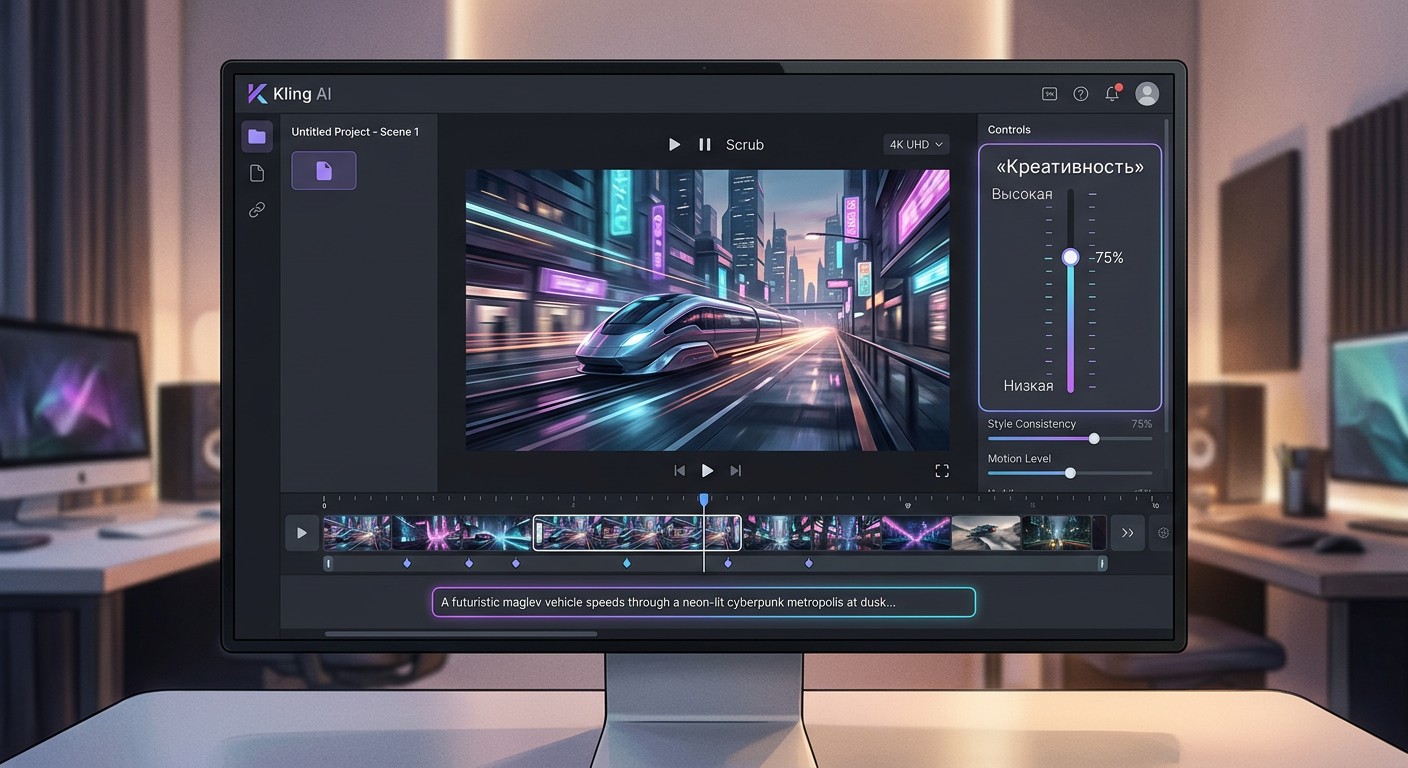Image resolution: width=1408 pixels, height=768 pixels.
Task: Open the notifications bell
Action: (1112, 93)
